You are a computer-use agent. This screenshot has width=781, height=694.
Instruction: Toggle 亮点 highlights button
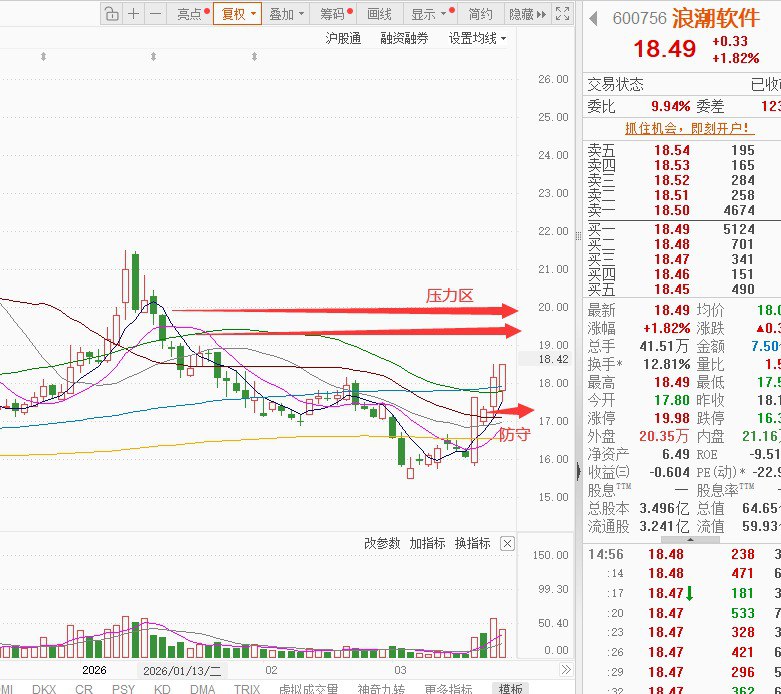(x=192, y=14)
